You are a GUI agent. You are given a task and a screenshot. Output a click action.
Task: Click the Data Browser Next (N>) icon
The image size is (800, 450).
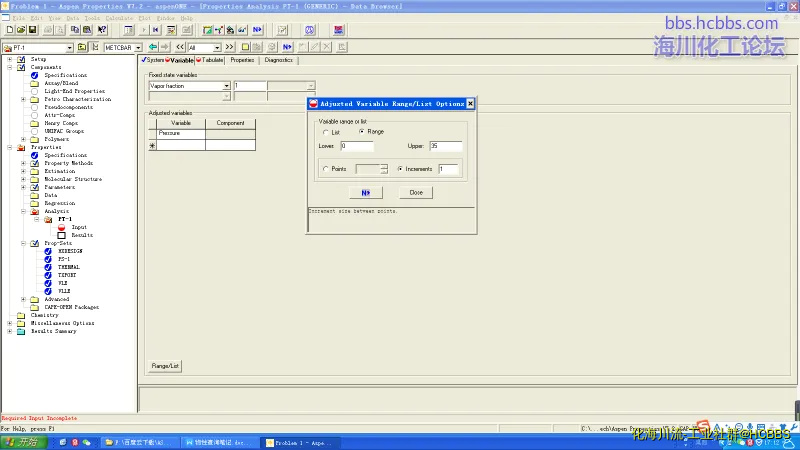click(287, 47)
